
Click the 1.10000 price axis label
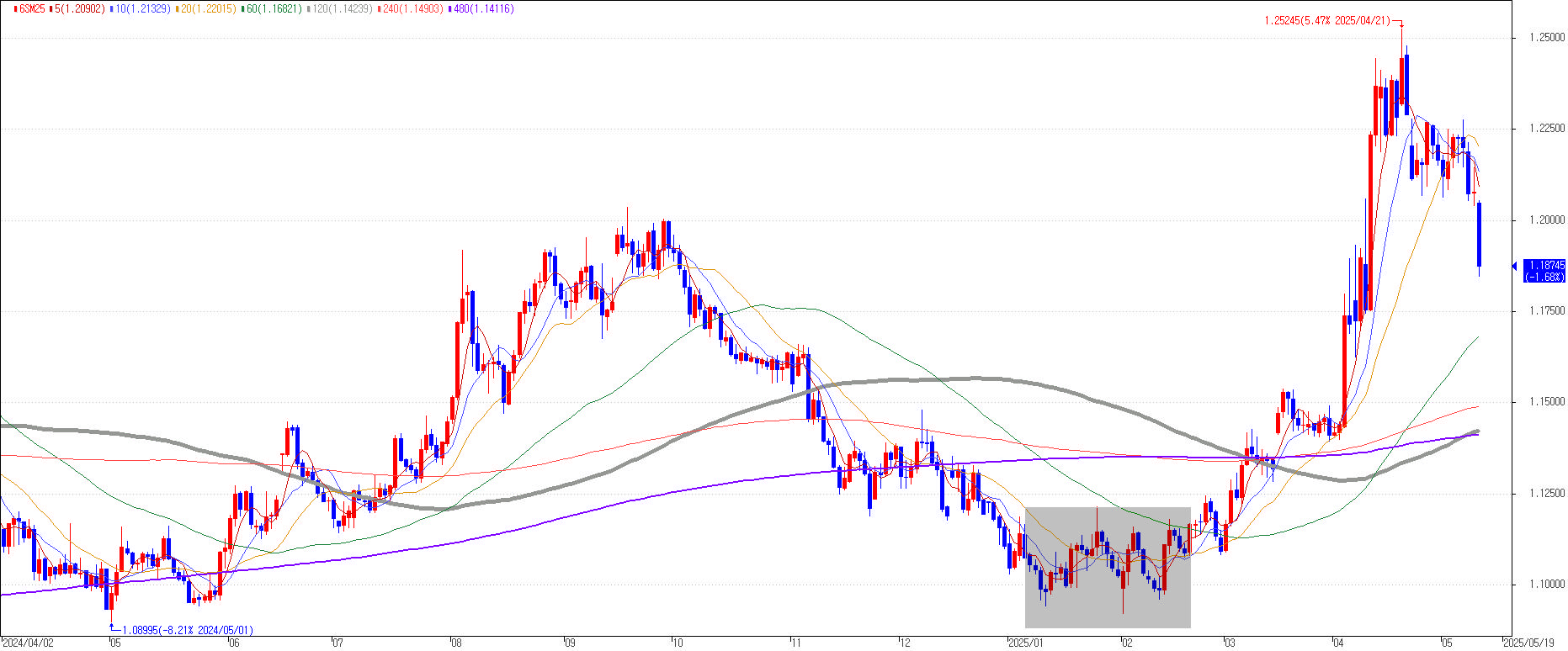tap(1547, 585)
